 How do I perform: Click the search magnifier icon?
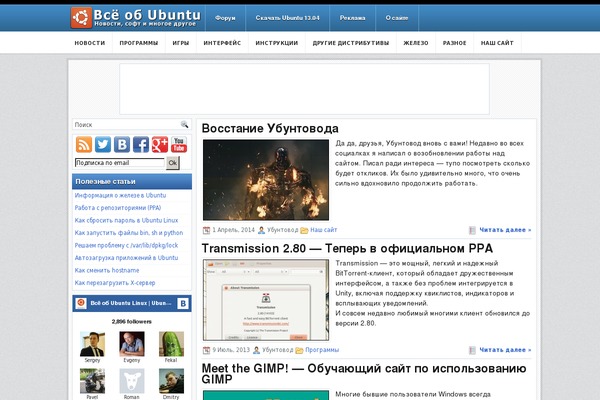point(184,124)
